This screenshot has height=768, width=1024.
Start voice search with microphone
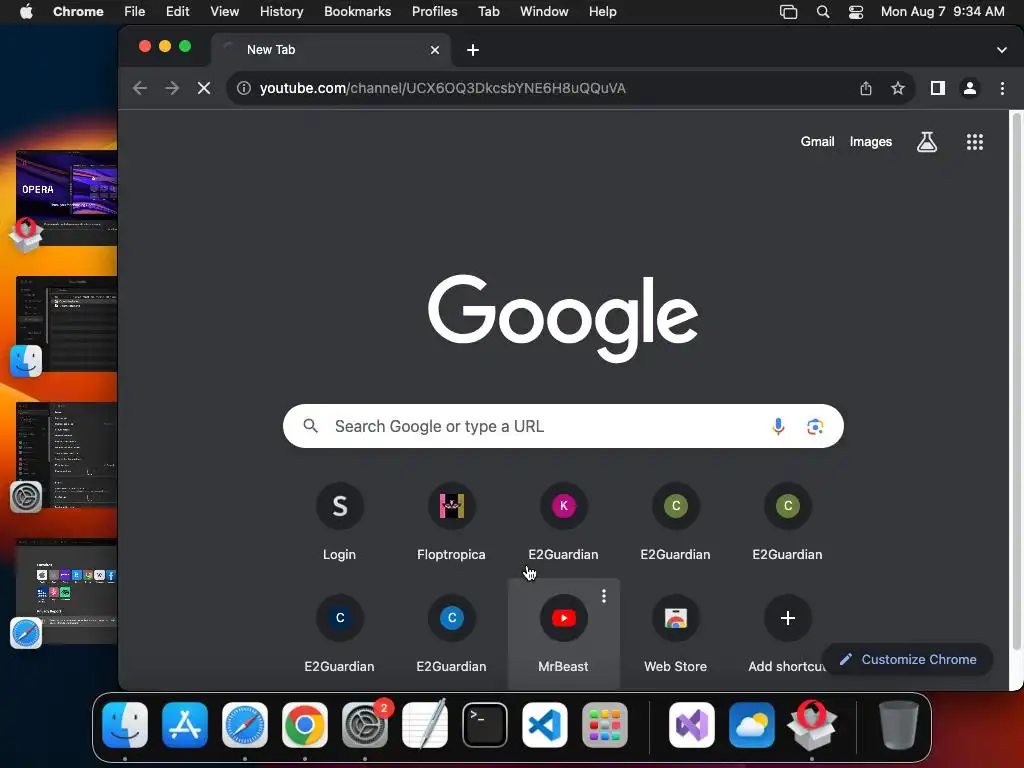tap(778, 426)
